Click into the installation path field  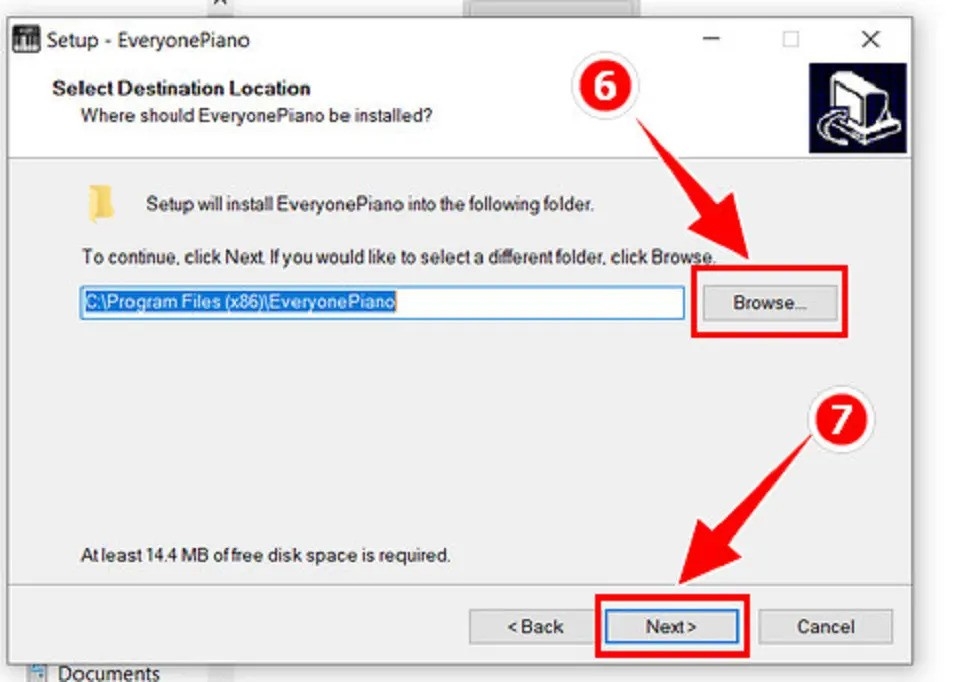[382, 302]
